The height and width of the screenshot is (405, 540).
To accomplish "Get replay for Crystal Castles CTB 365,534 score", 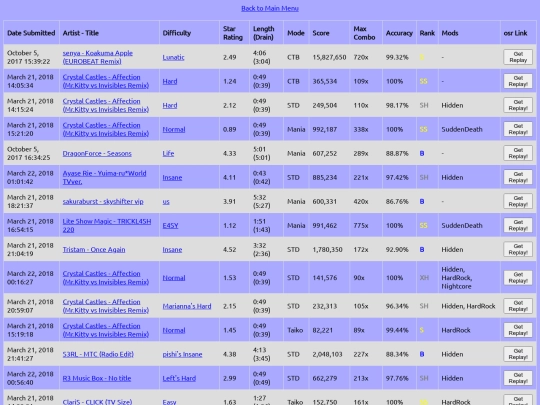I will [518, 81].
